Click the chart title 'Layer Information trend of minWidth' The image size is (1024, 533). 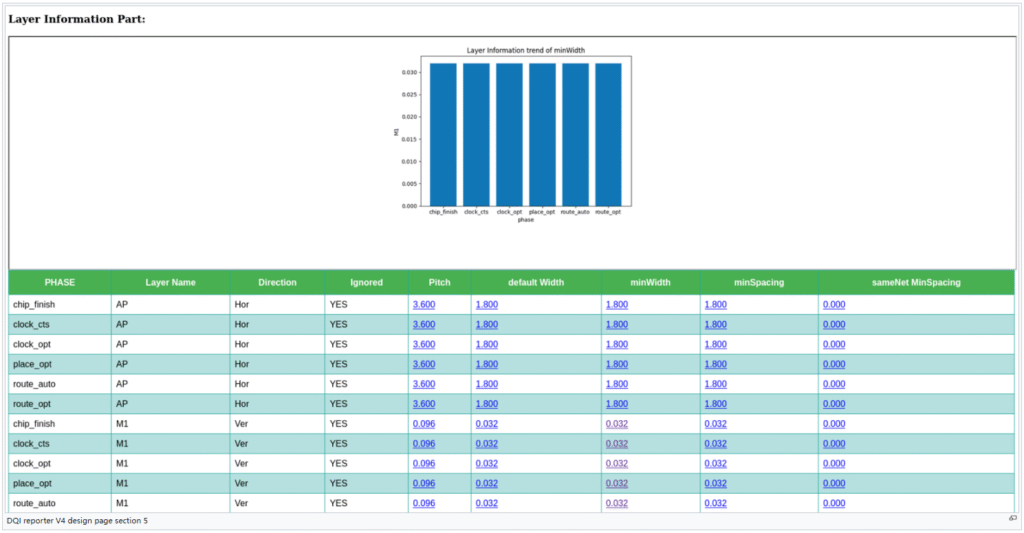pos(525,50)
